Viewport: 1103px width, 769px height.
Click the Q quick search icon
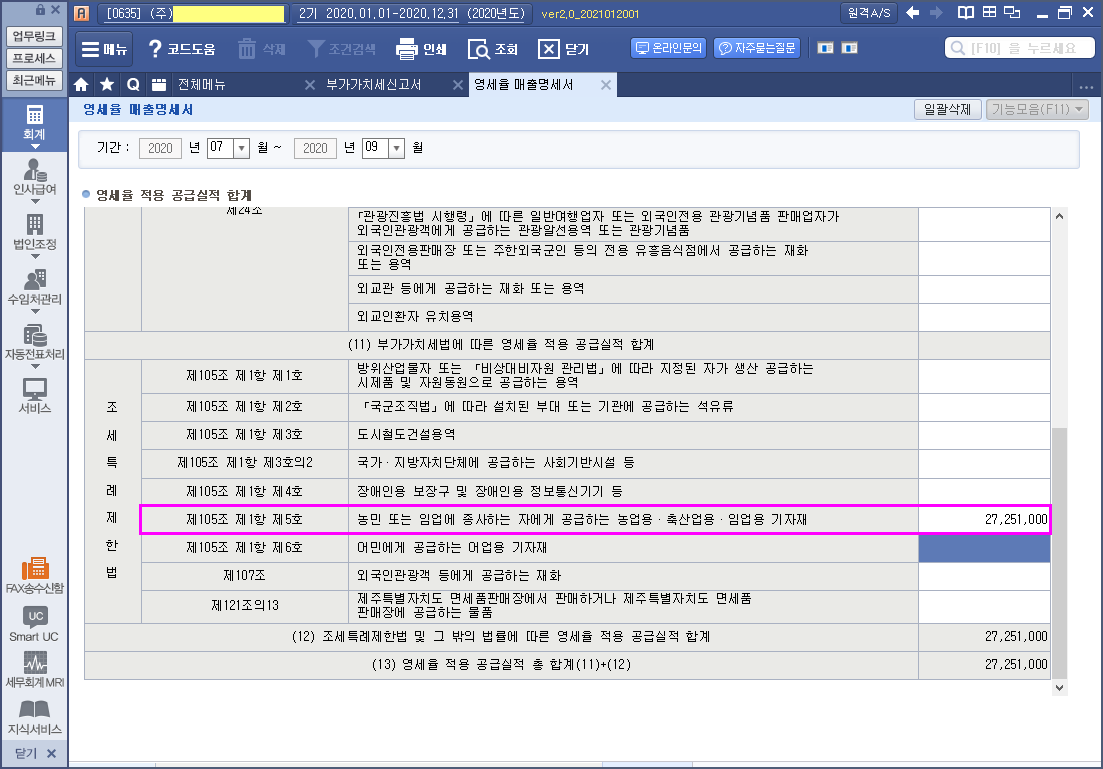(x=133, y=84)
